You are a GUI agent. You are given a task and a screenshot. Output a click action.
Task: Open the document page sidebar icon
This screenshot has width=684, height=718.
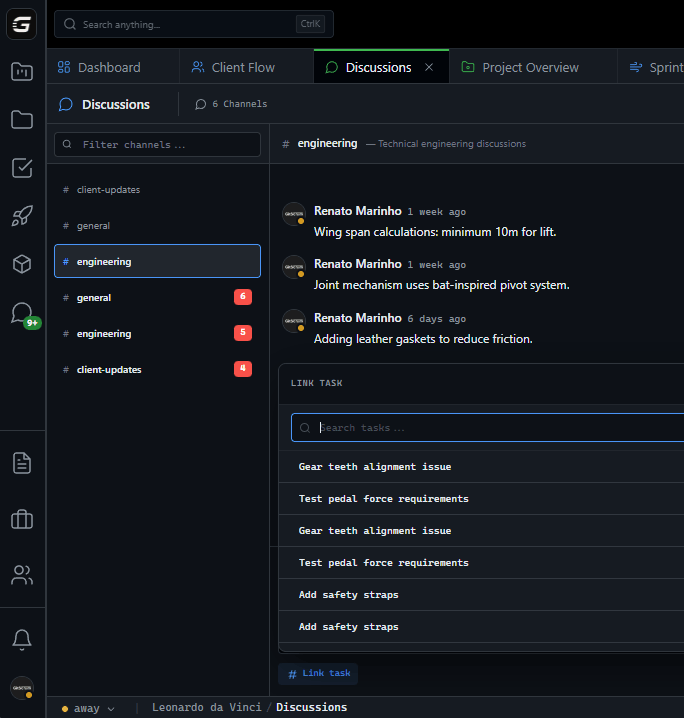point(22,463)
